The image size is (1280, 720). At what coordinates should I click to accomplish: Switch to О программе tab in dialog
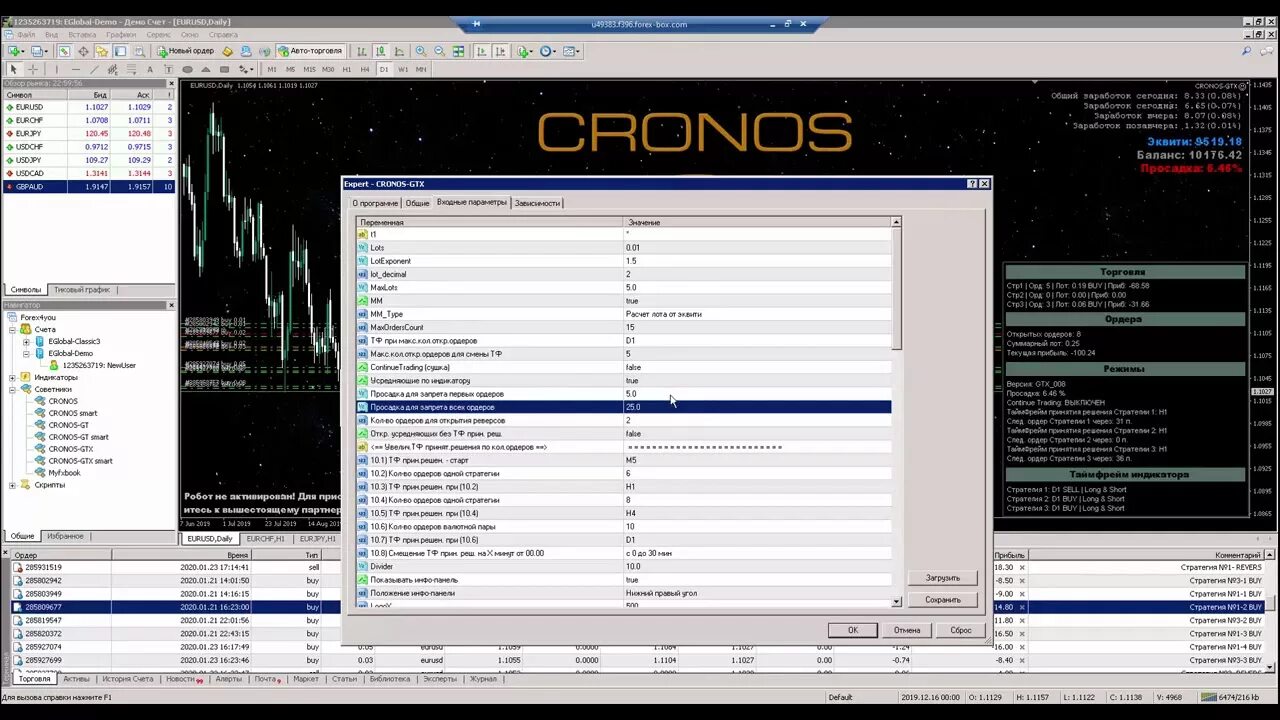click(375, 203)
